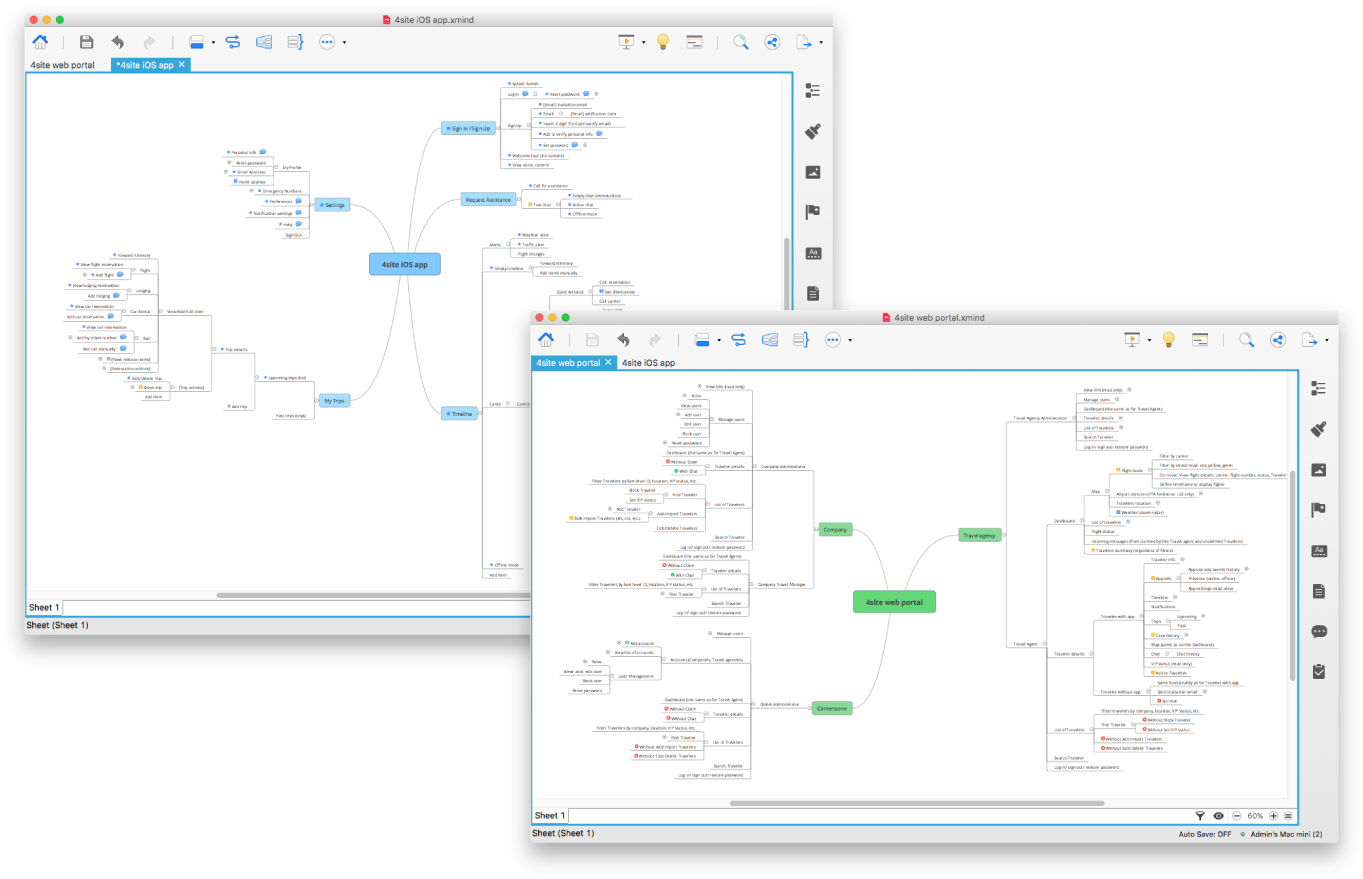Switch to 4site web portal tab in back window
Viewport: 1363px width, 879px height.
pyautogui.click(x=63, y=65)
